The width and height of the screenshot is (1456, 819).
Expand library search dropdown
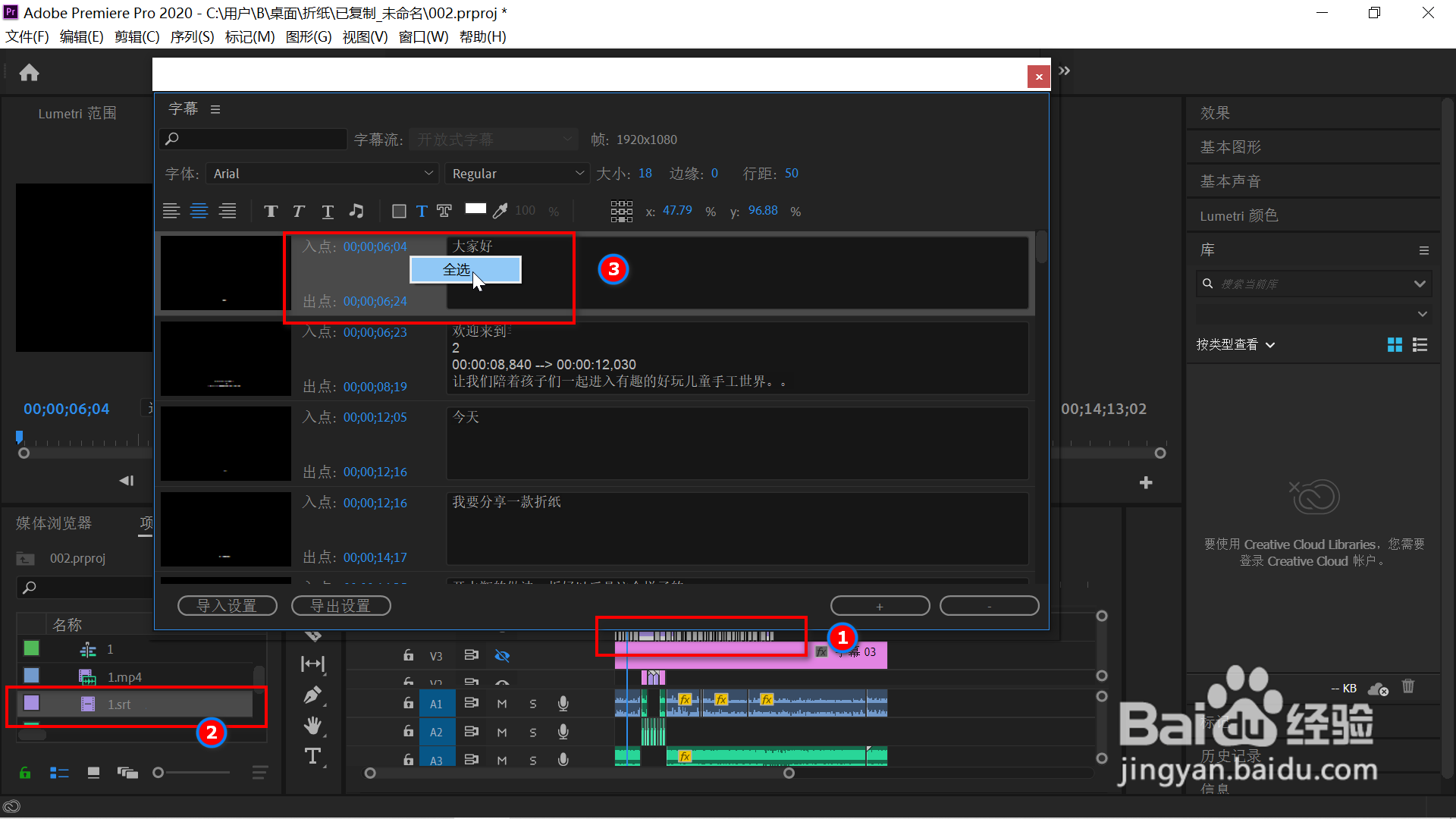(x=1420, y=284)
